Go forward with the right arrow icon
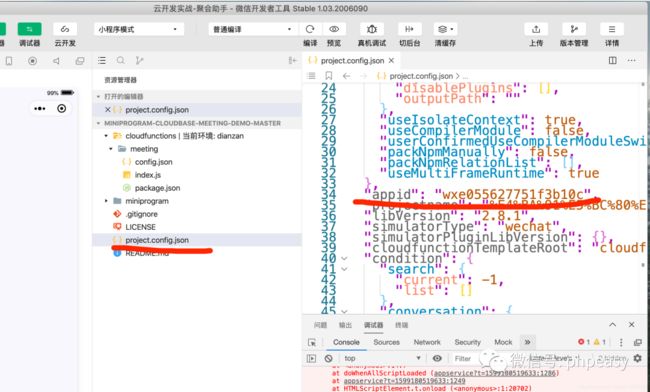 point(364,76)
